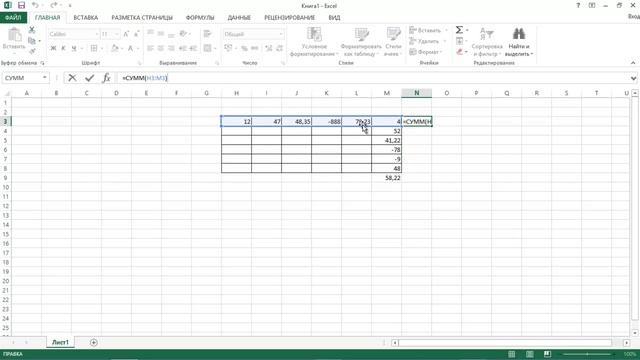Toggle align text left
Image resolution: width=640 pixels, height=360 pixels.
pos(150,48)
